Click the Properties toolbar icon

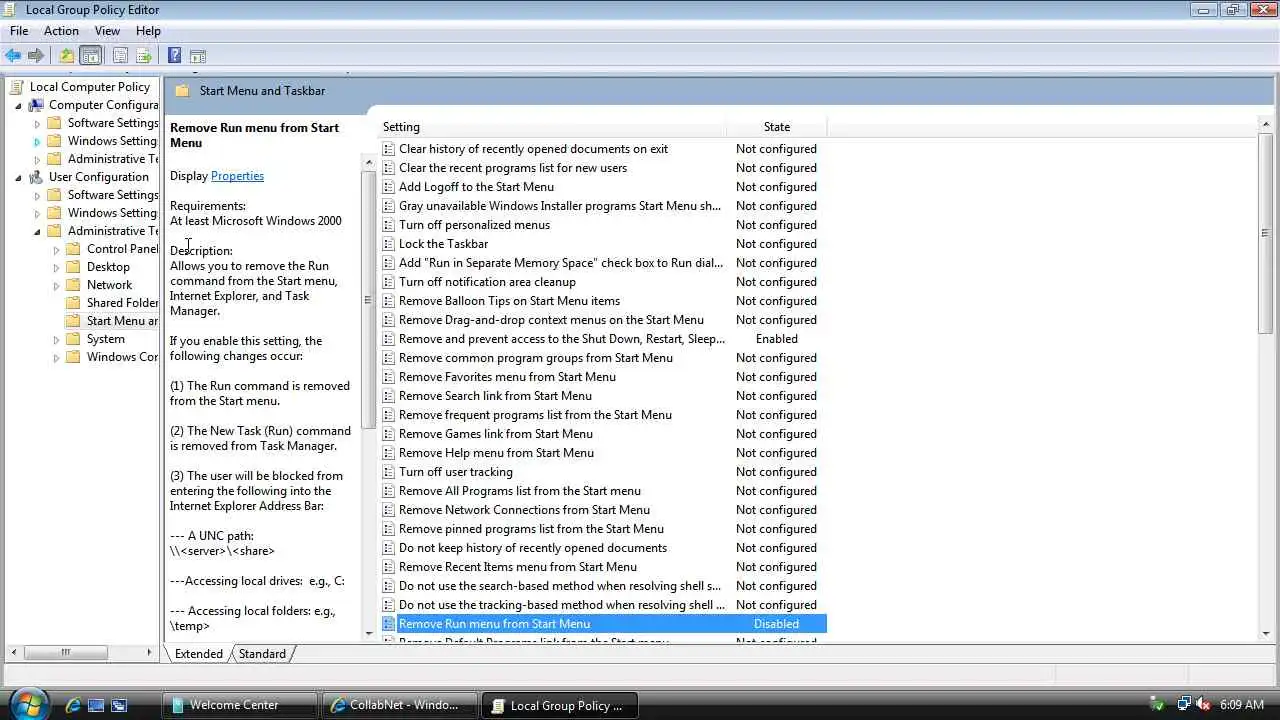pos(120,56)
